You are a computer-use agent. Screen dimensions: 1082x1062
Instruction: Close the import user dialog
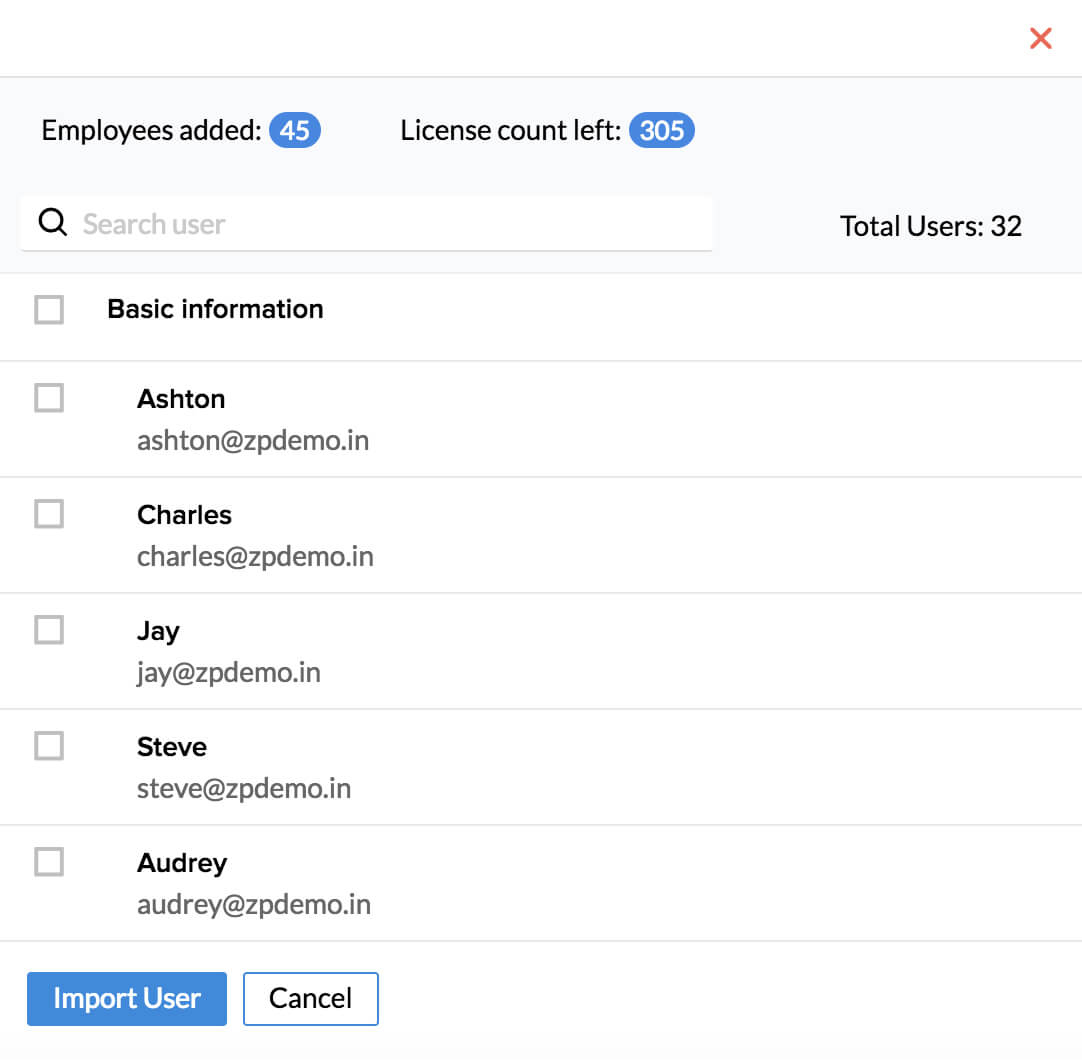1041,39
